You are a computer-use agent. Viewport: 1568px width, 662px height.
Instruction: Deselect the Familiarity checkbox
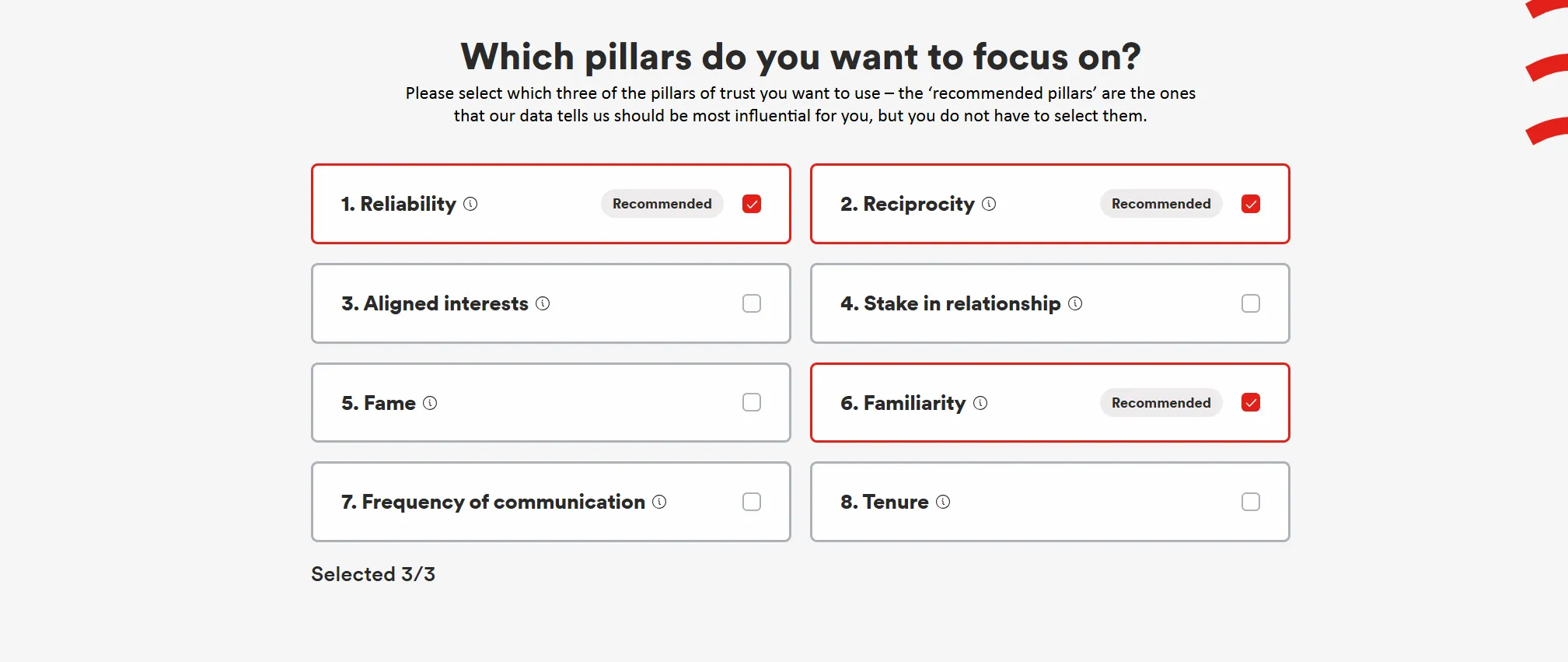1251,402
